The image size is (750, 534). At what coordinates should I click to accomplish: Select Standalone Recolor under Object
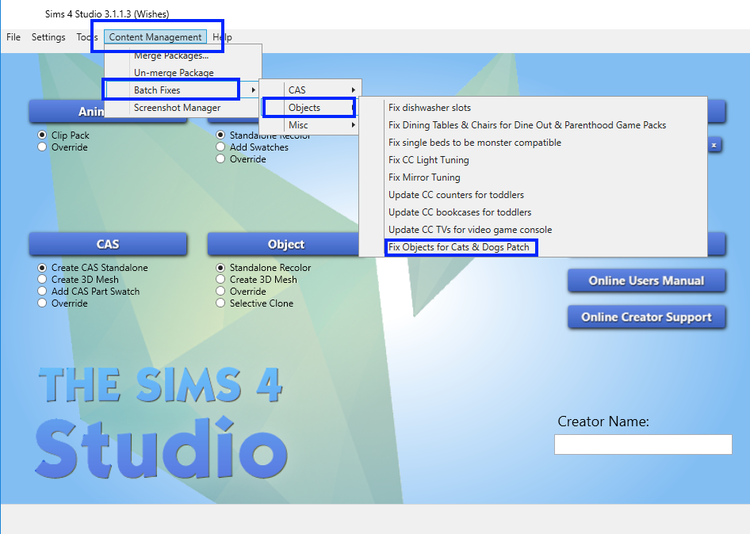coord(220,267)
